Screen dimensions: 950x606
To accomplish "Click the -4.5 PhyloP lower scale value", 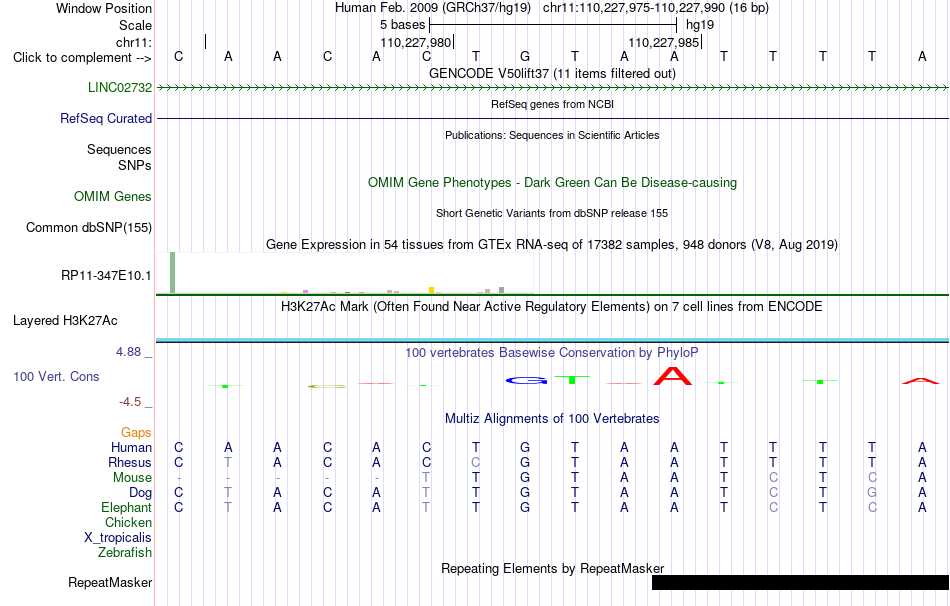I will (x=130, y=402).
